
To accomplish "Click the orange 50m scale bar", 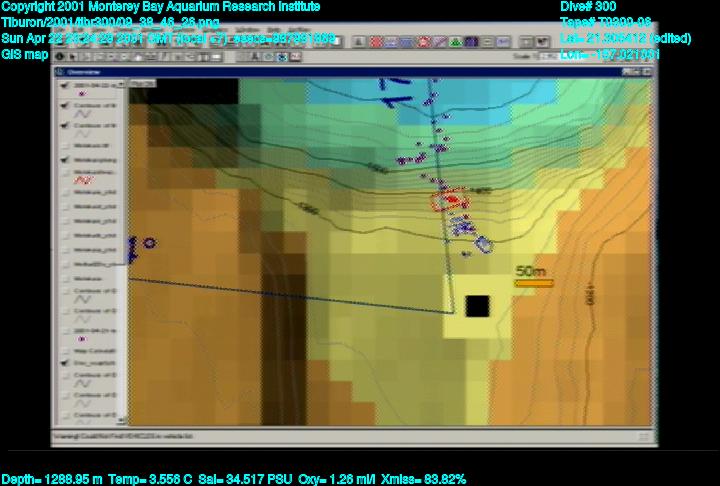I will (533, 283).
